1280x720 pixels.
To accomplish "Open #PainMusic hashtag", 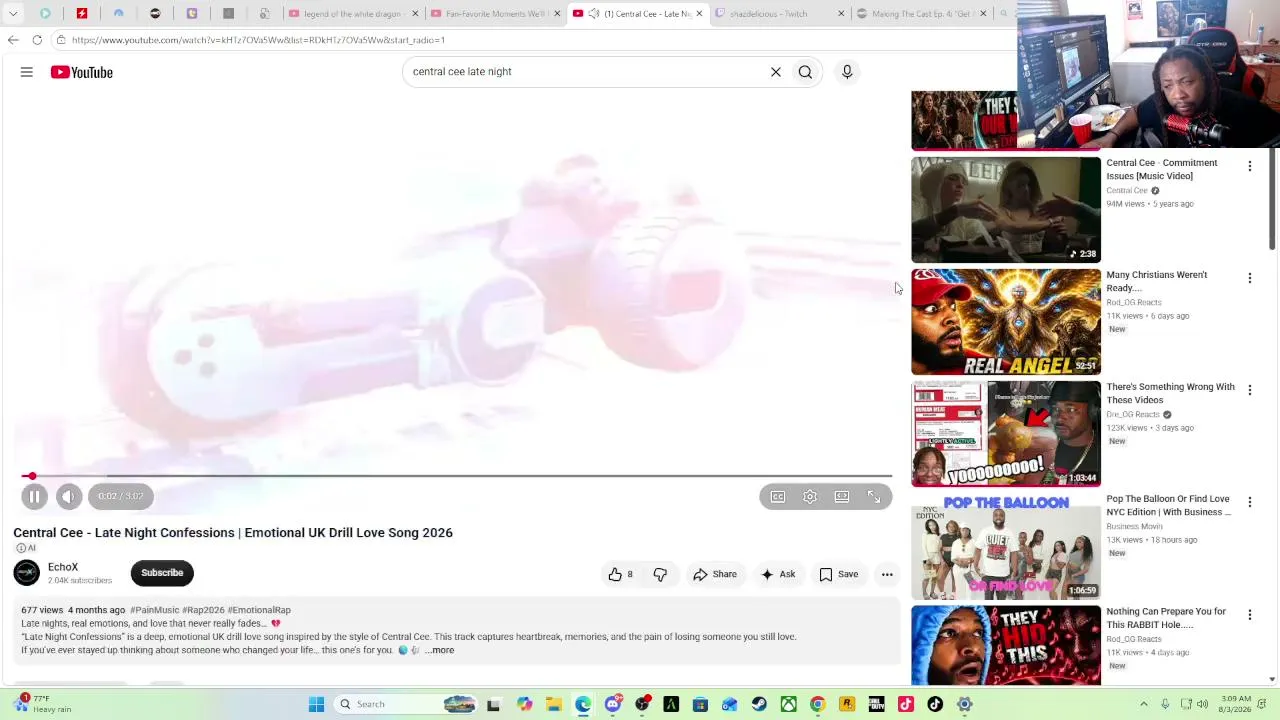I will click(x=155, y=610).
